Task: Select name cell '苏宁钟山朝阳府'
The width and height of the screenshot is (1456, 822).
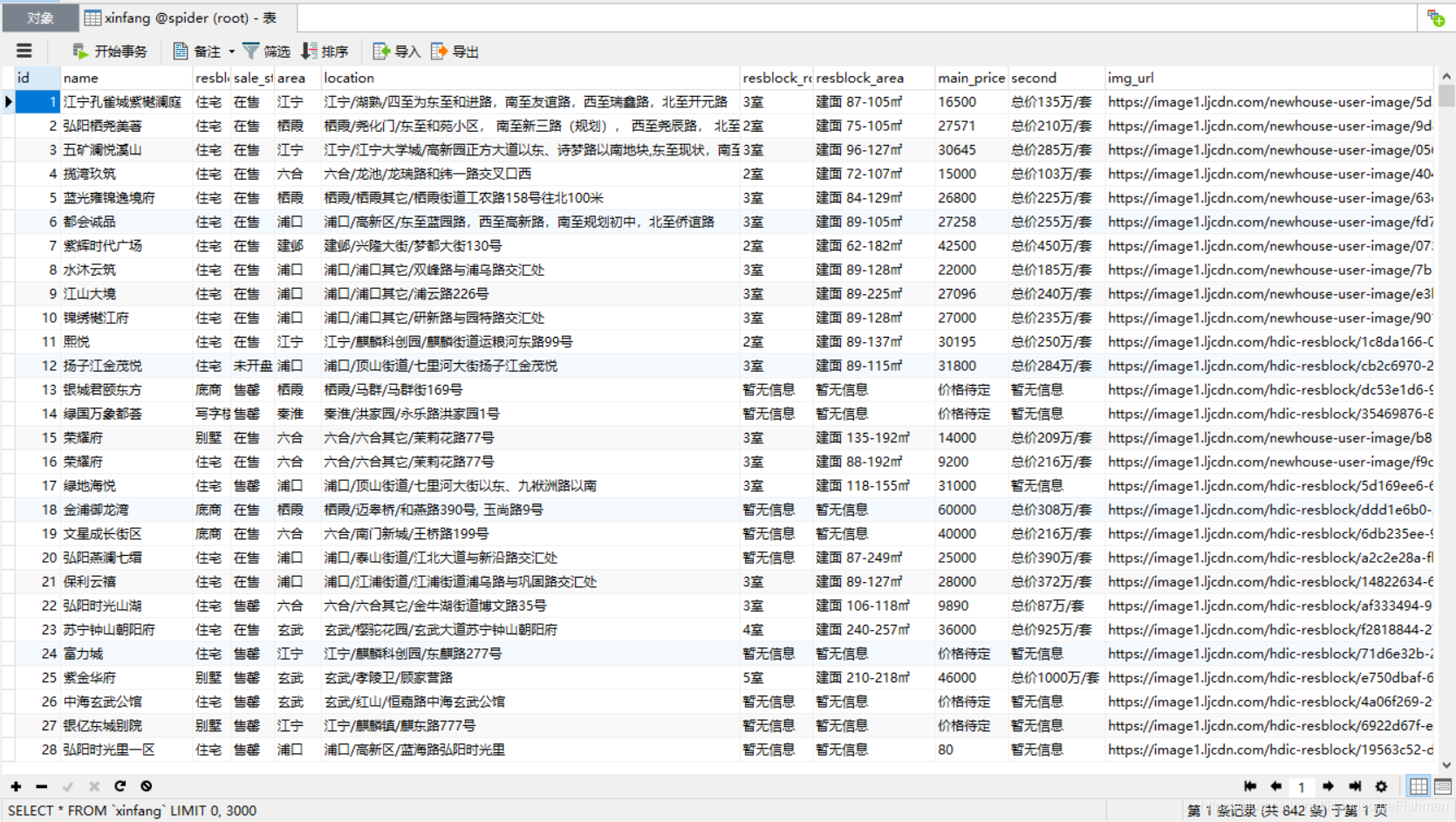Action: coord(126,630)
